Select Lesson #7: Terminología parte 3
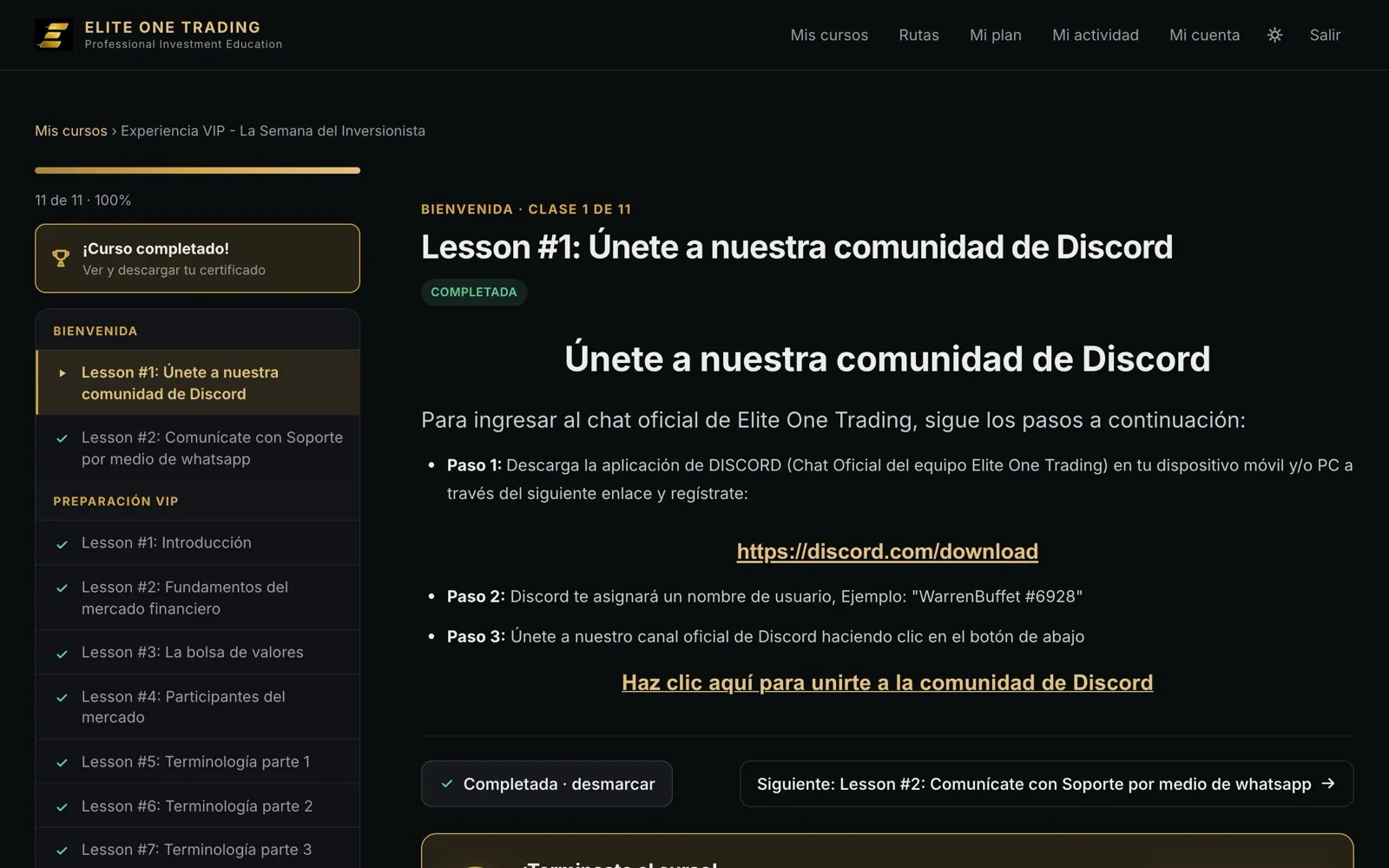The width and height of the screenshot is (1389, 868). (198, 849)
